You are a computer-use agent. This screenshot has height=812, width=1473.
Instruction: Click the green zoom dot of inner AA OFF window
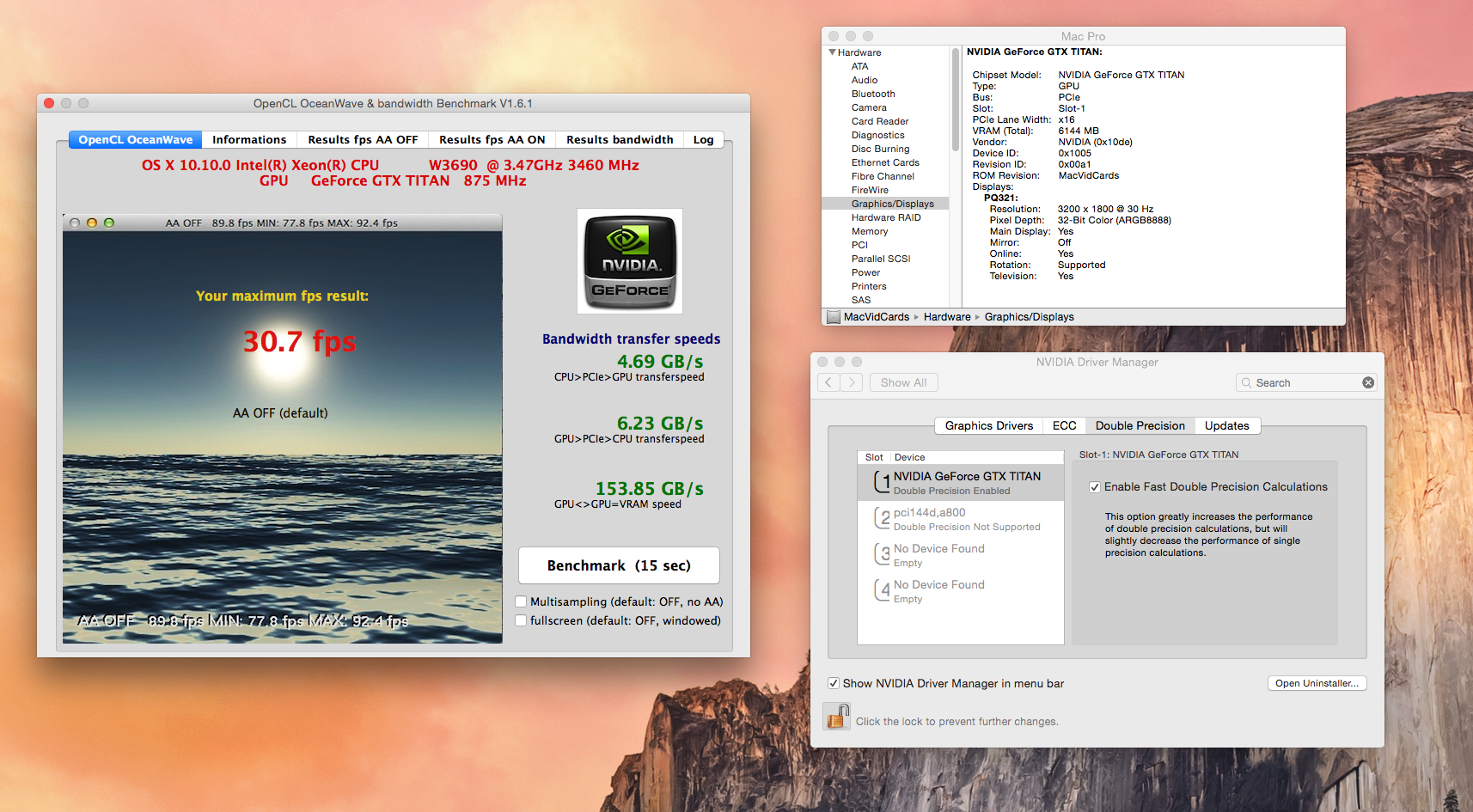click(109, 223)
